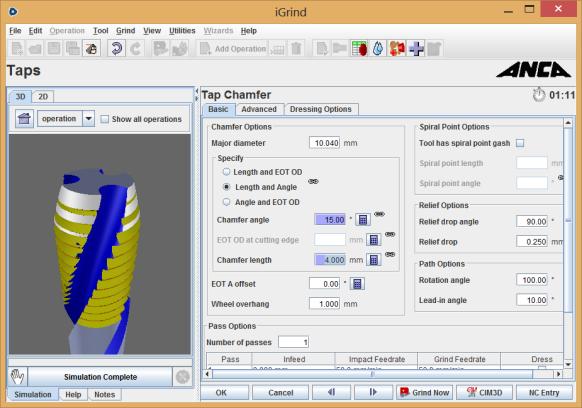Click the save all disks toolbar icon
This screenshot has width=582, height=408.
[72, 49]
